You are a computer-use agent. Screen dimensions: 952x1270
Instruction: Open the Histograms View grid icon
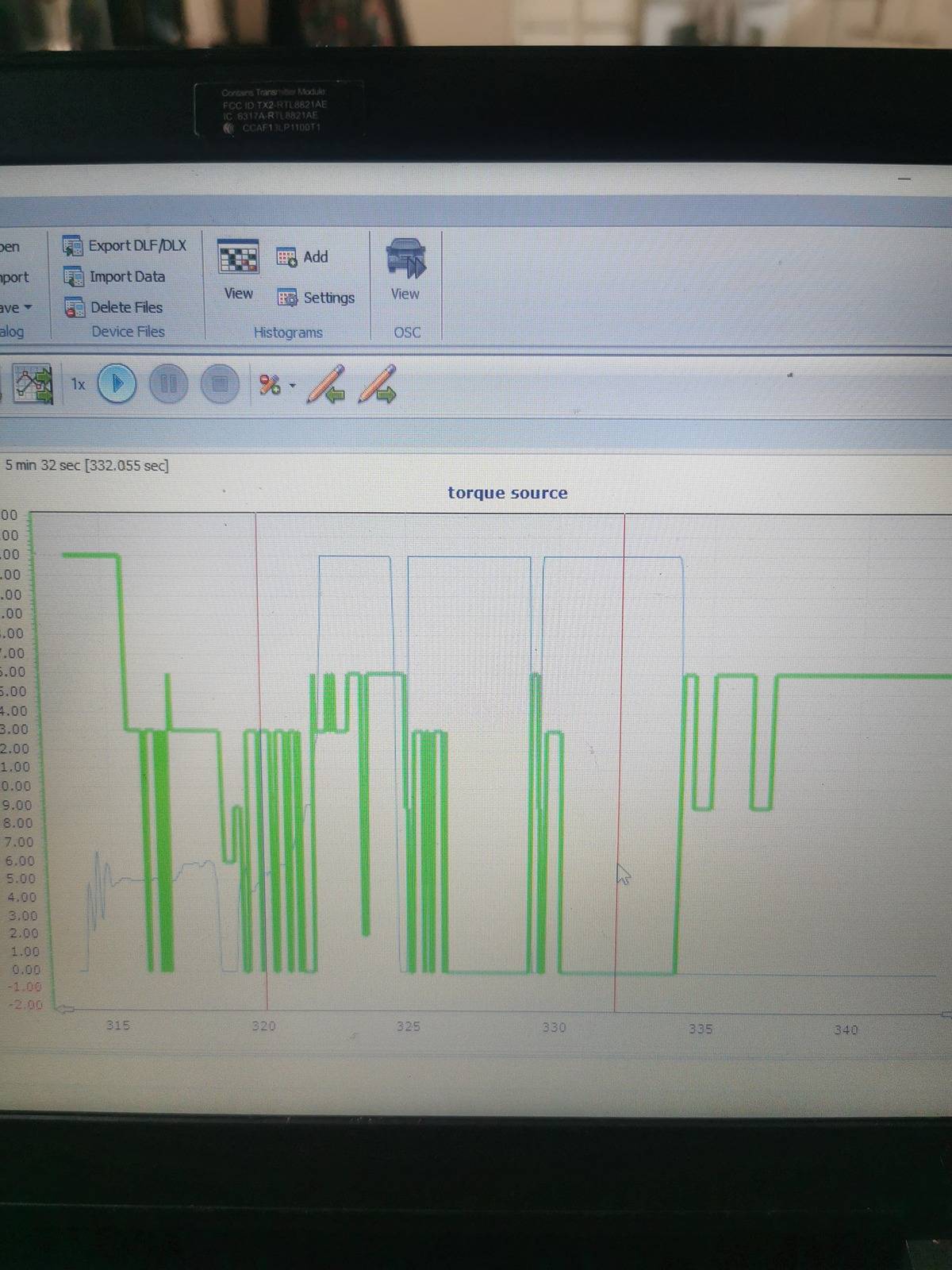(x=238, y=270)
